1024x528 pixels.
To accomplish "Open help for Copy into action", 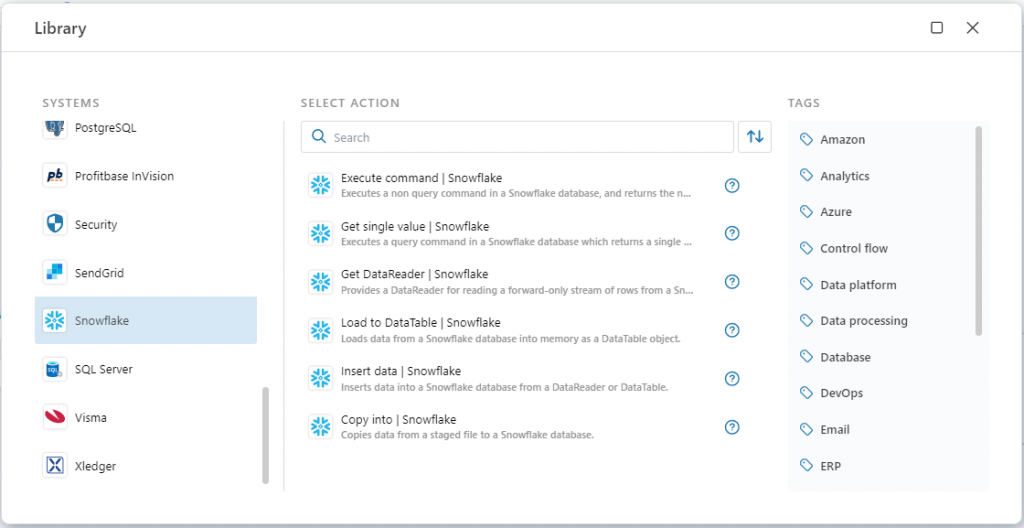I will point(732,427).
